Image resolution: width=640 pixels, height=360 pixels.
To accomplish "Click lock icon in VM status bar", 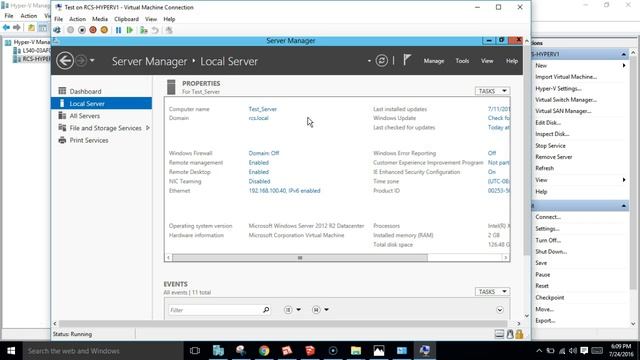I will click(x=519, y=334).
